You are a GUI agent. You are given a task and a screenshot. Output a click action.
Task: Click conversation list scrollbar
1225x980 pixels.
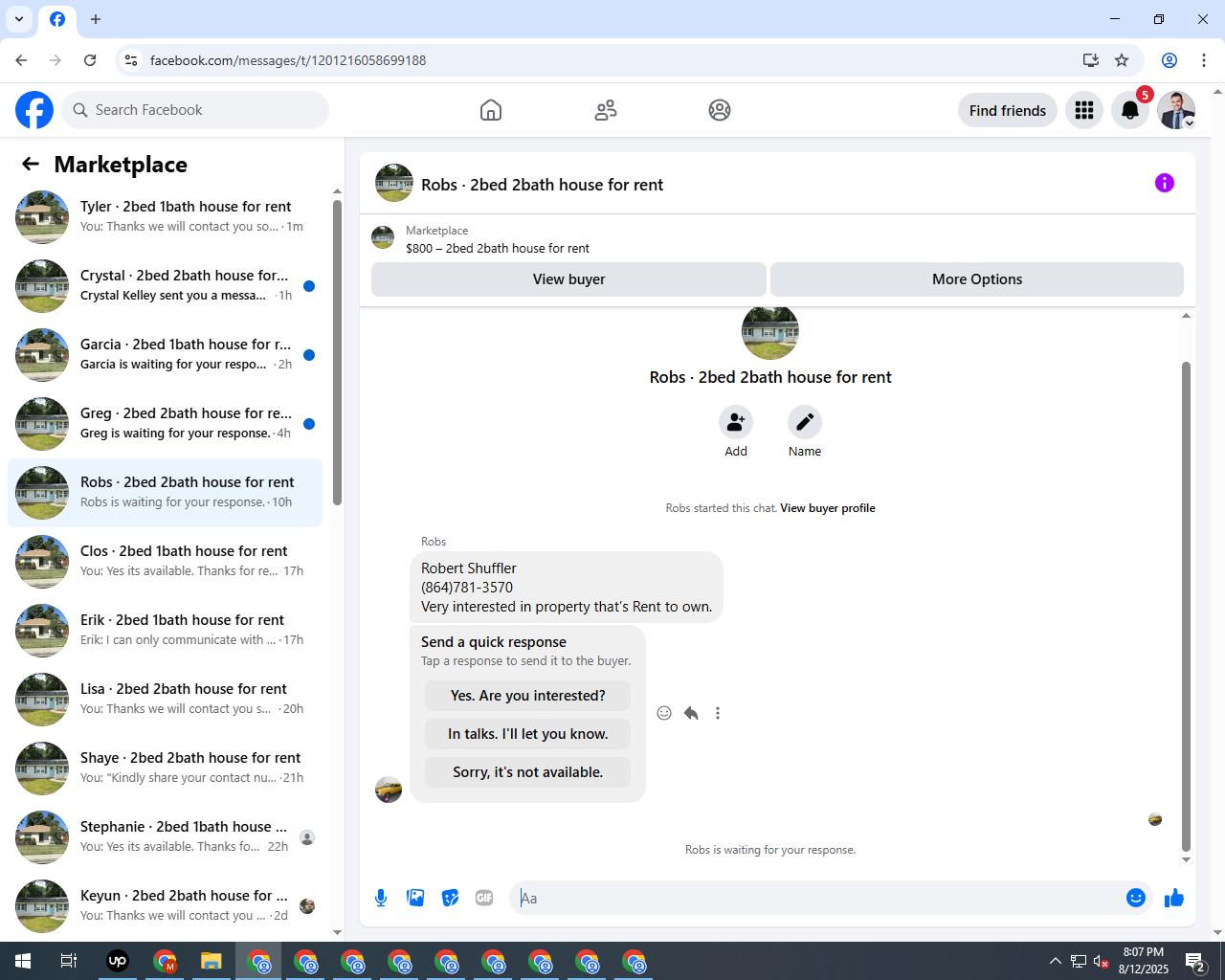[x=337, y=352]
